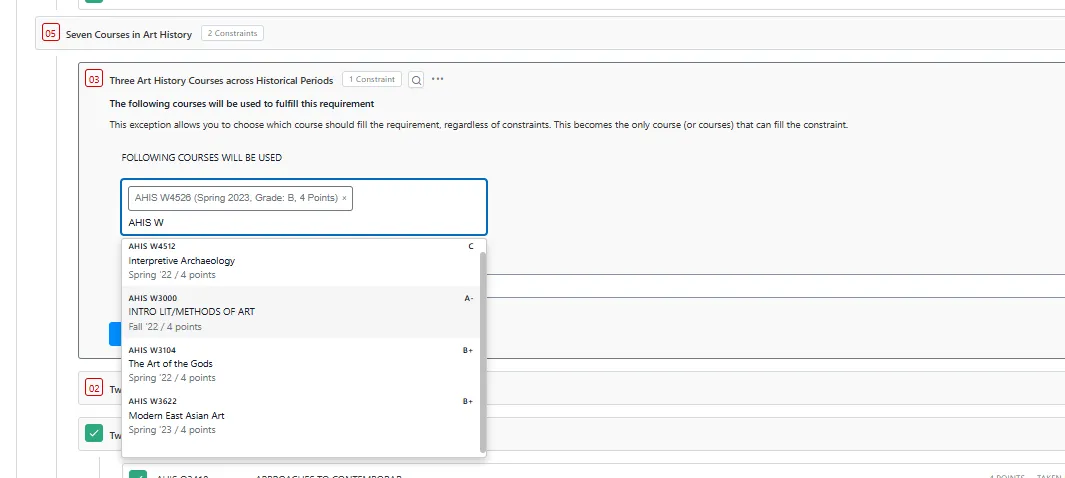The height and width of the screenshot is (478, 1065).
Task: Click the C grade of AHIS W4512
Action: [471, 246]
